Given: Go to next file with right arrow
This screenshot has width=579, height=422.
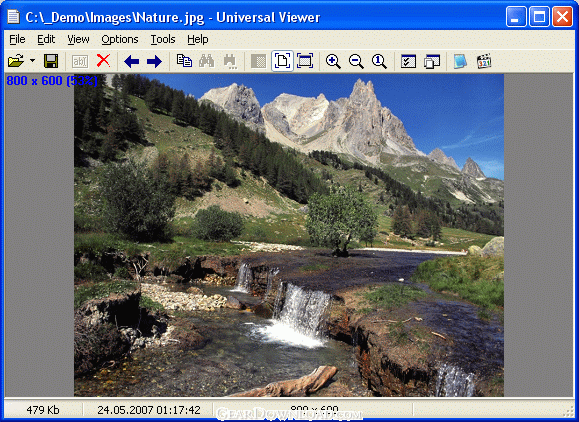Looking at the screenshot, I should (x=154, y=61).
